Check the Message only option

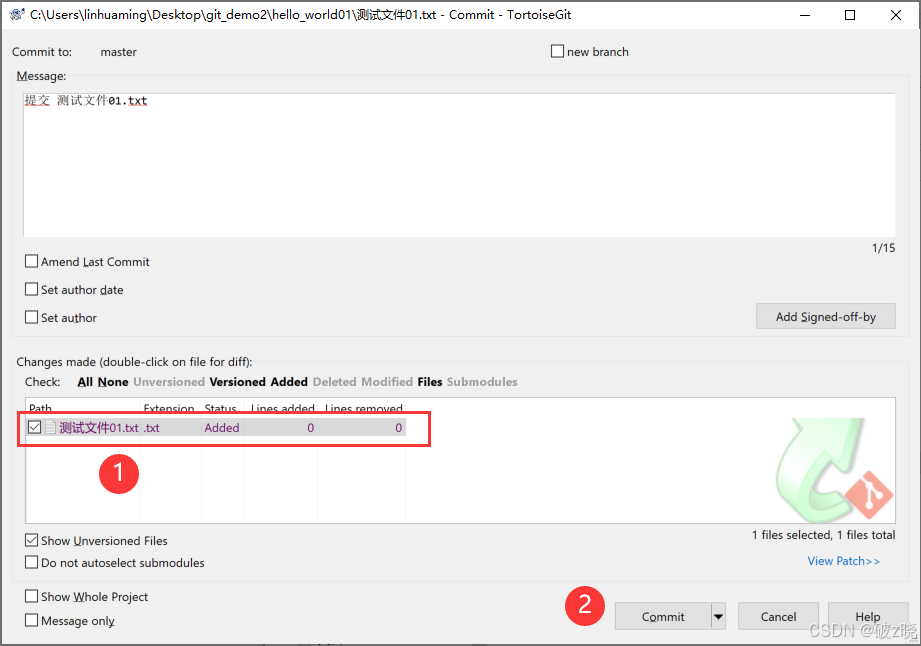pyautogui.click(x=32, y=621)
